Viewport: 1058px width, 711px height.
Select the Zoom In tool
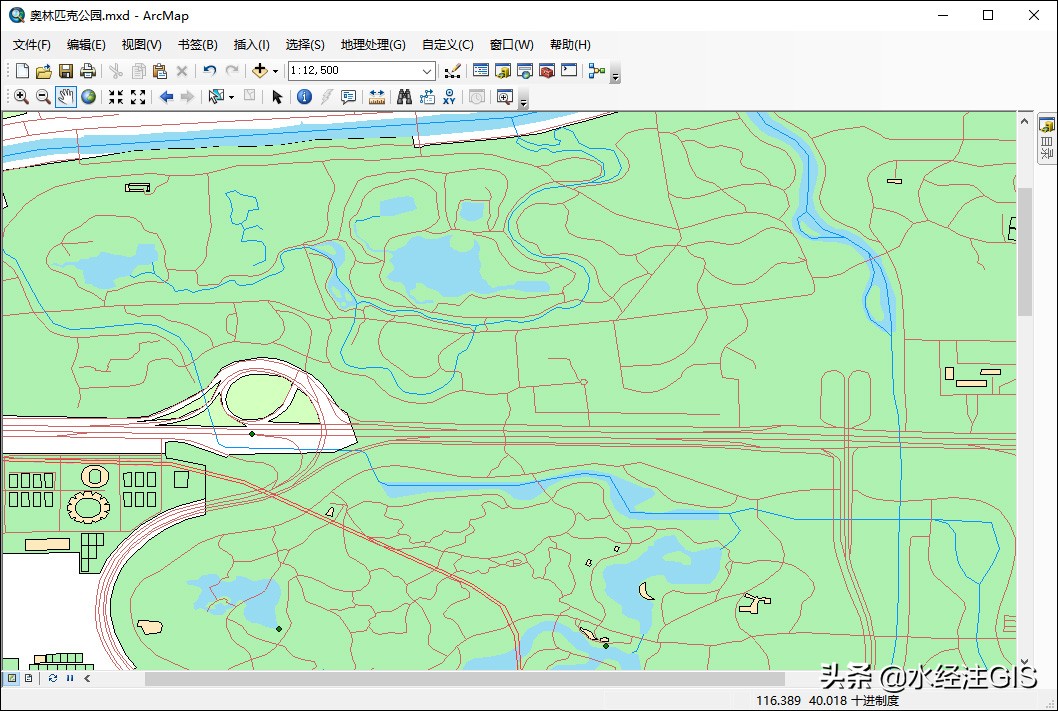pyautogui.click(x=20, y=96)
